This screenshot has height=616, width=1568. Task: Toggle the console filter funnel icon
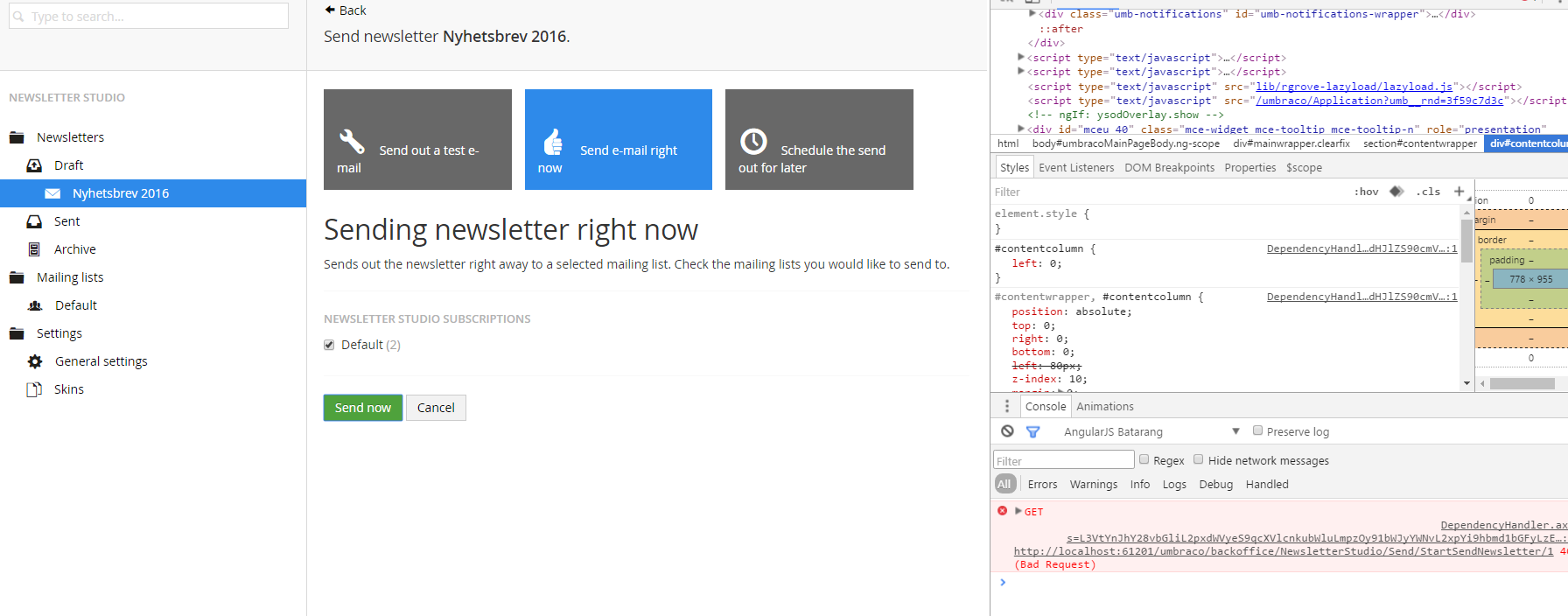coord(1032,431)
